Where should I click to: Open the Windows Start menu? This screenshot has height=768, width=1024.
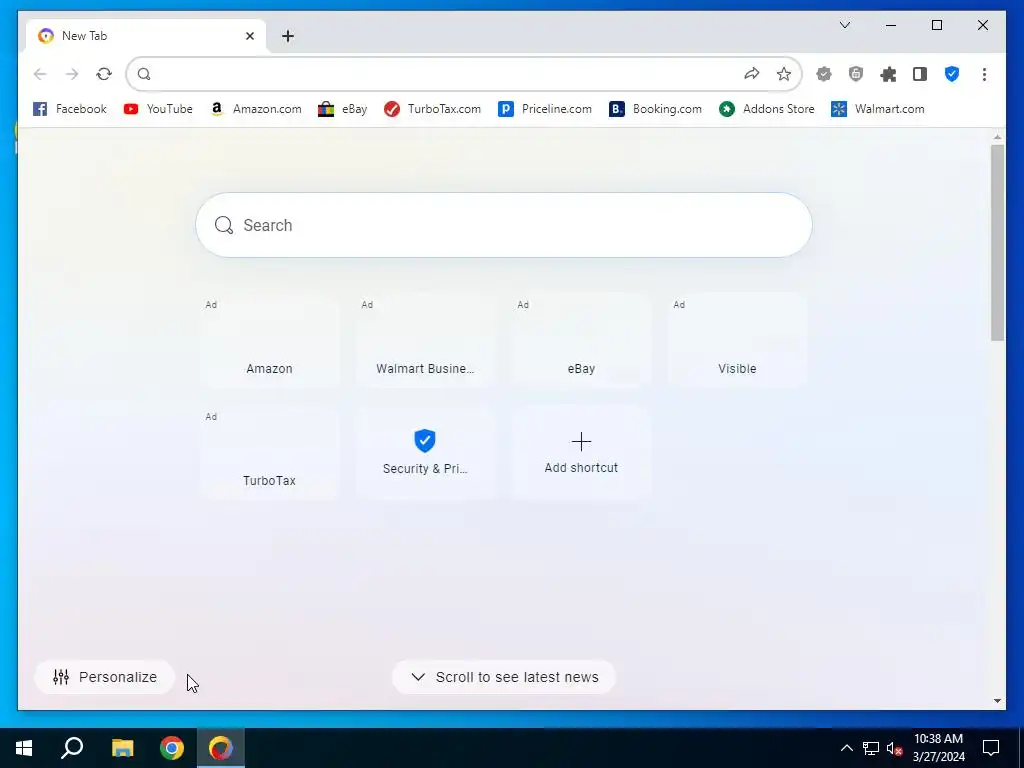(x=24, y=748)
